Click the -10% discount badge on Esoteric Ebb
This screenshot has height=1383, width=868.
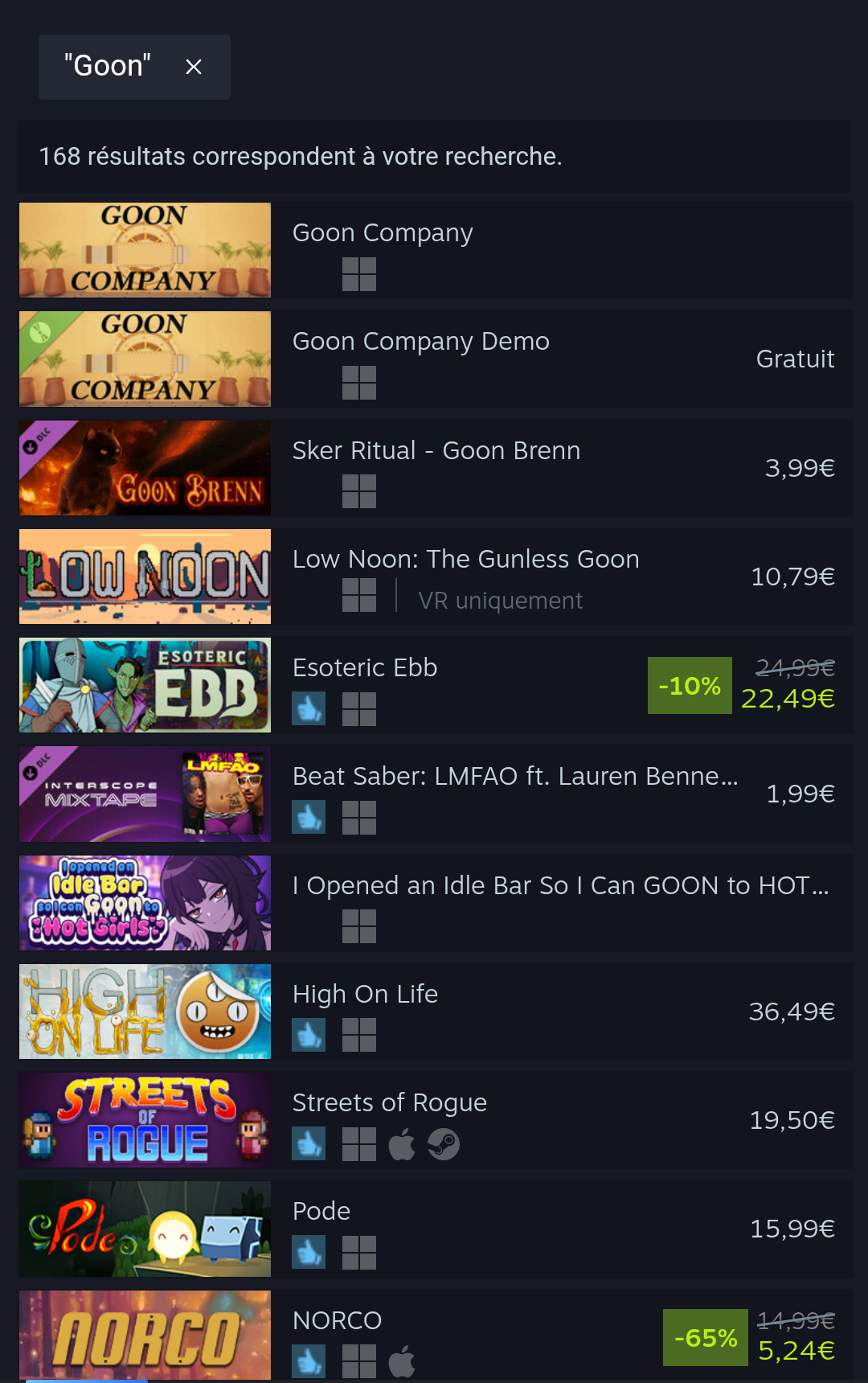[690, 685]
